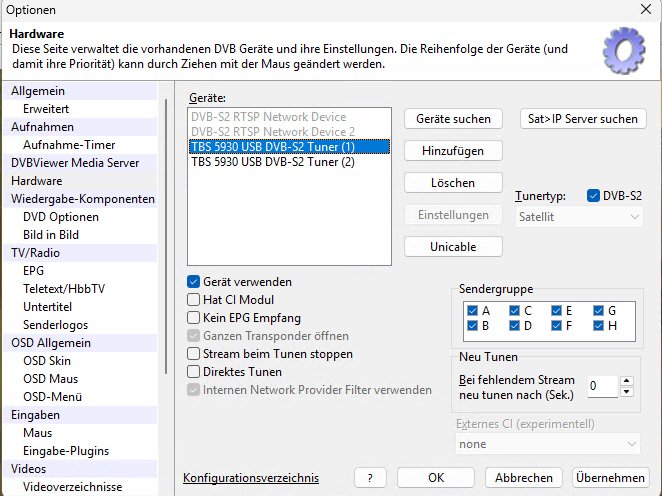Decrease the retune seconds spinner value
The width and height of the screenshot is (662, 496).
coord(626,391)
